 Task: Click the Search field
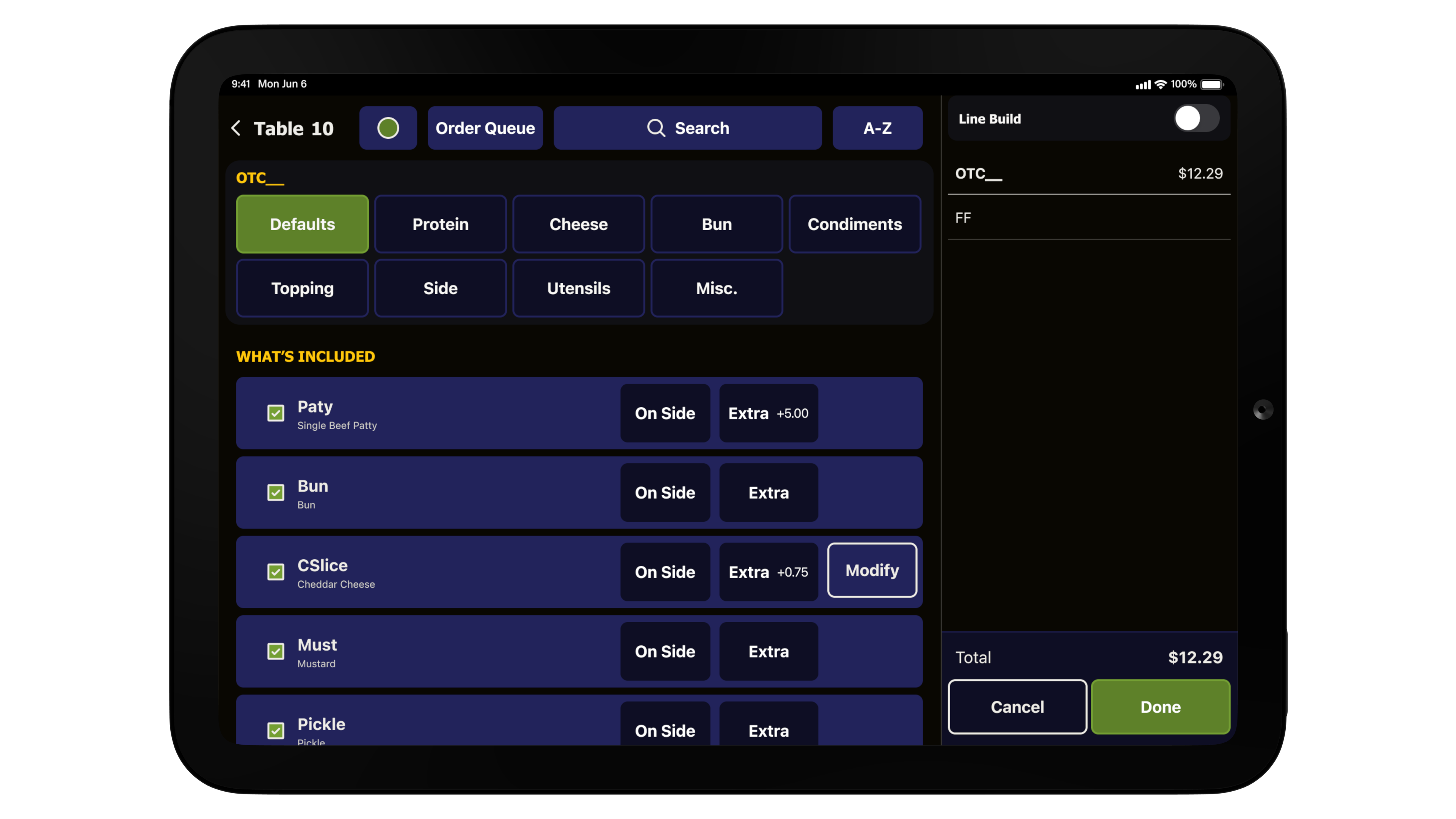pos(687,128)
